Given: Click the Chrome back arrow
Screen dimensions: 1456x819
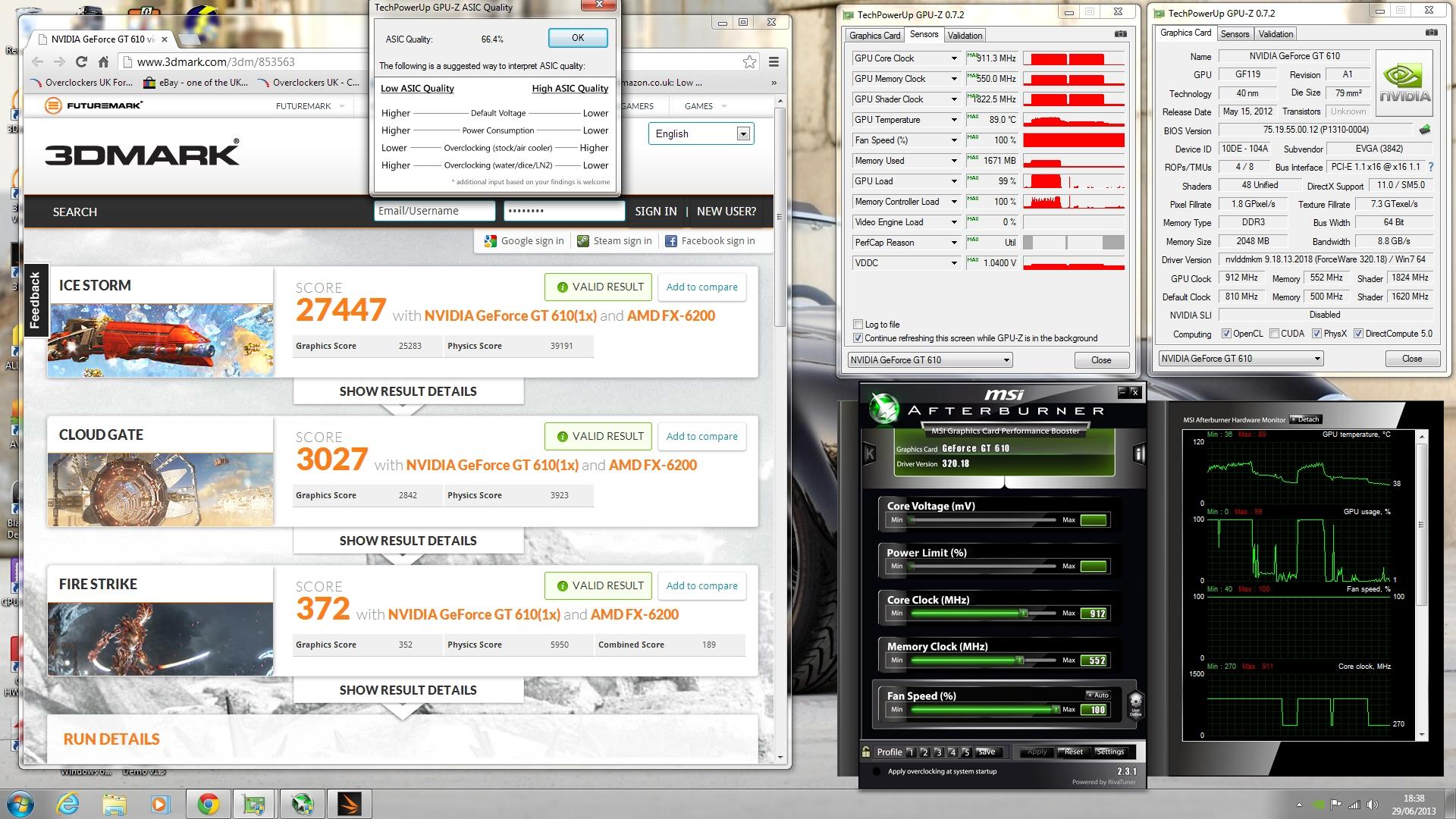Looking at the screenshot, I should coord(38,62).
